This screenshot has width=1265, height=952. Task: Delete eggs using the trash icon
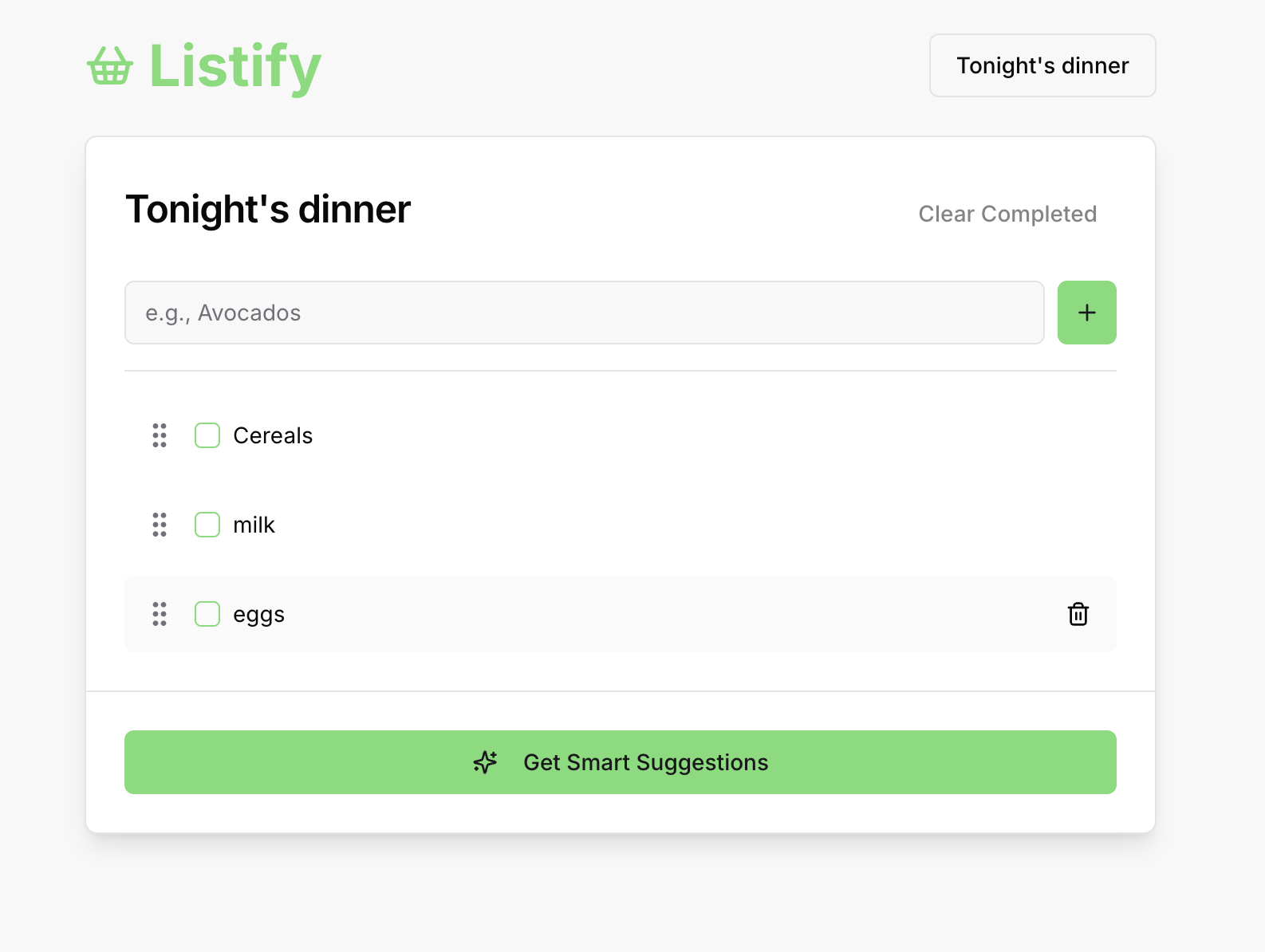1078,614
